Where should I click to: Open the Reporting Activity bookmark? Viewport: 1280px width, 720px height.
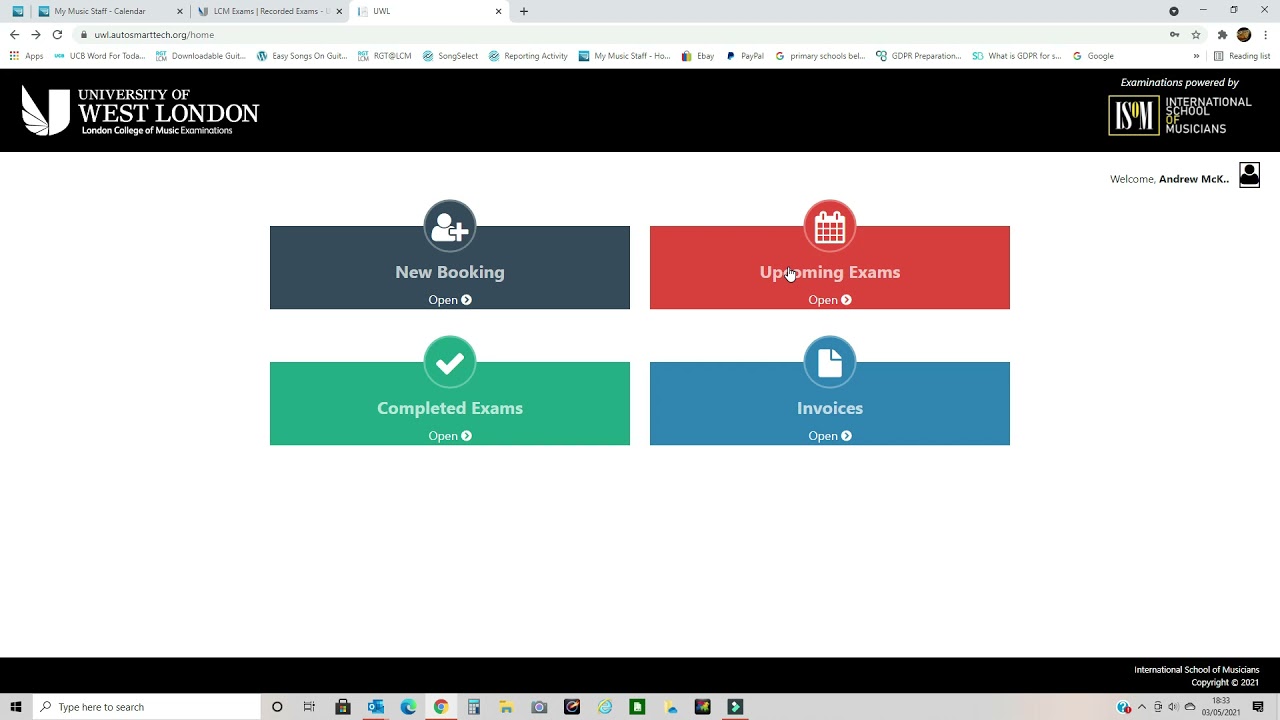point(528,56)
